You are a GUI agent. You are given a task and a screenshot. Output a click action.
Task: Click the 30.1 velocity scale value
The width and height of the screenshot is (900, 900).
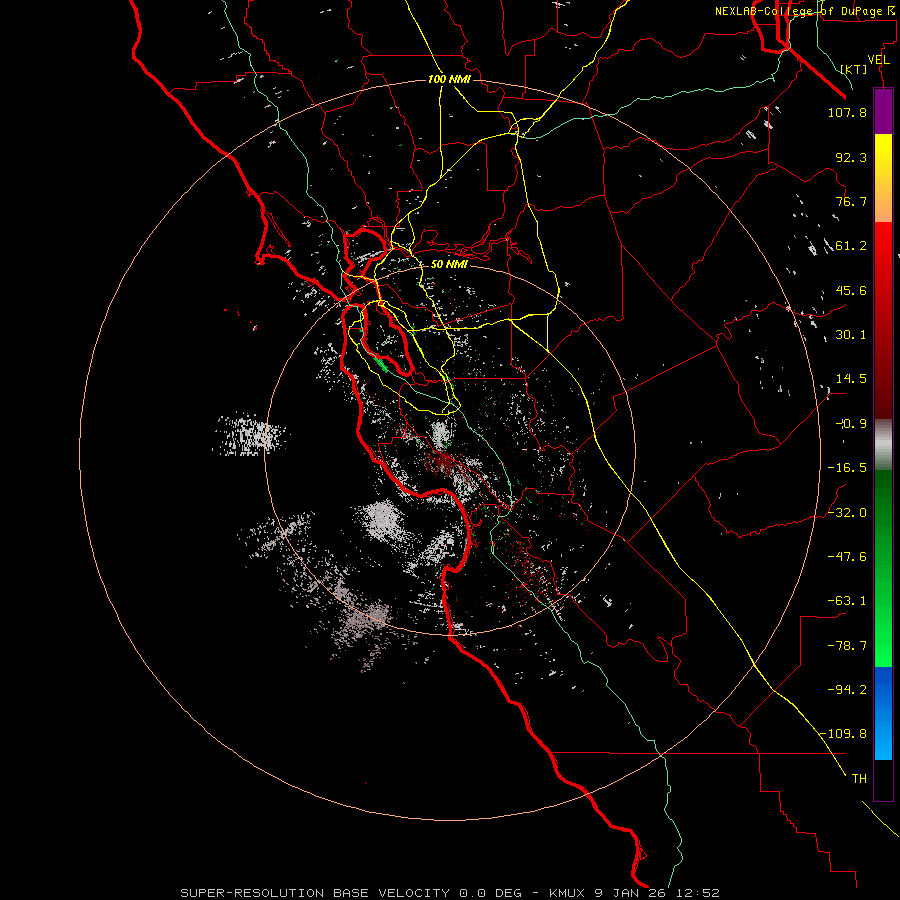(x=851, y=335)
